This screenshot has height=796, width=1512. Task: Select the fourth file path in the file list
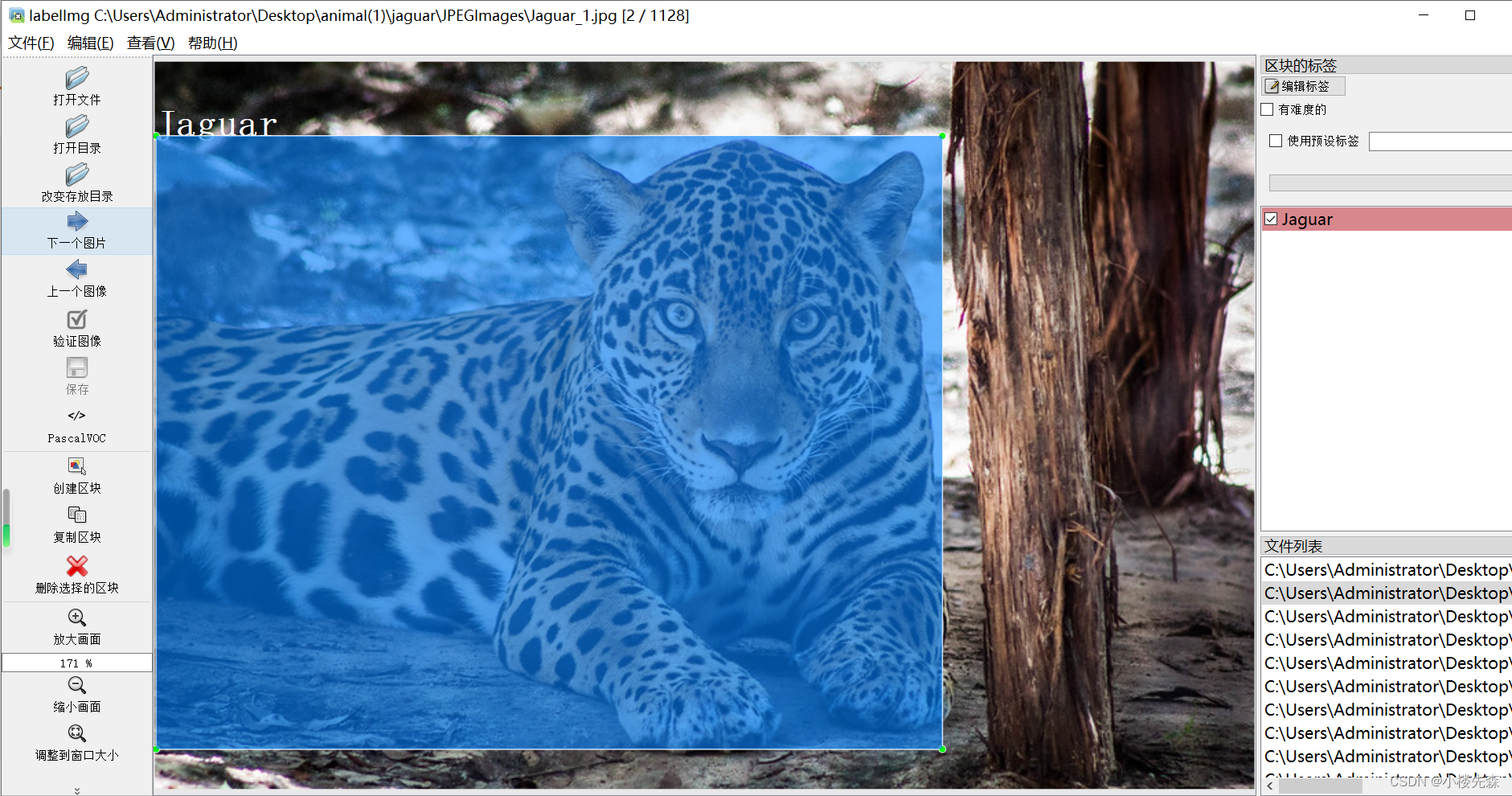click(x=1387, y=640)
